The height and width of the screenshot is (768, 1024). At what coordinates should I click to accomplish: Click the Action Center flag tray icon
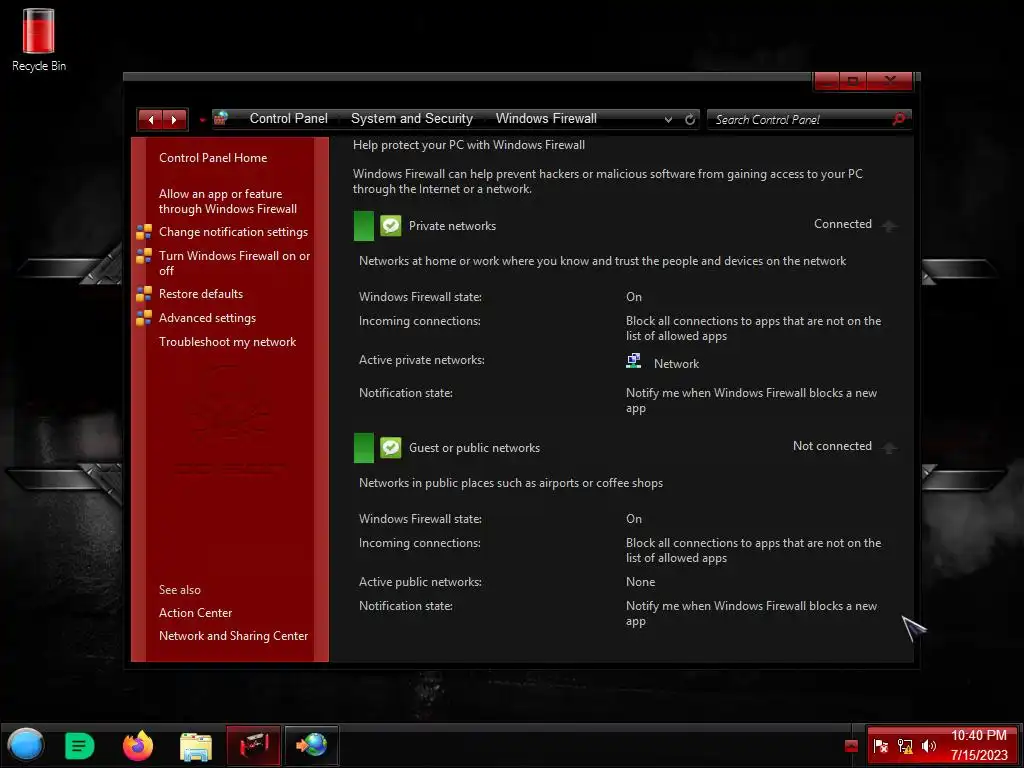[x=880, y=746]
